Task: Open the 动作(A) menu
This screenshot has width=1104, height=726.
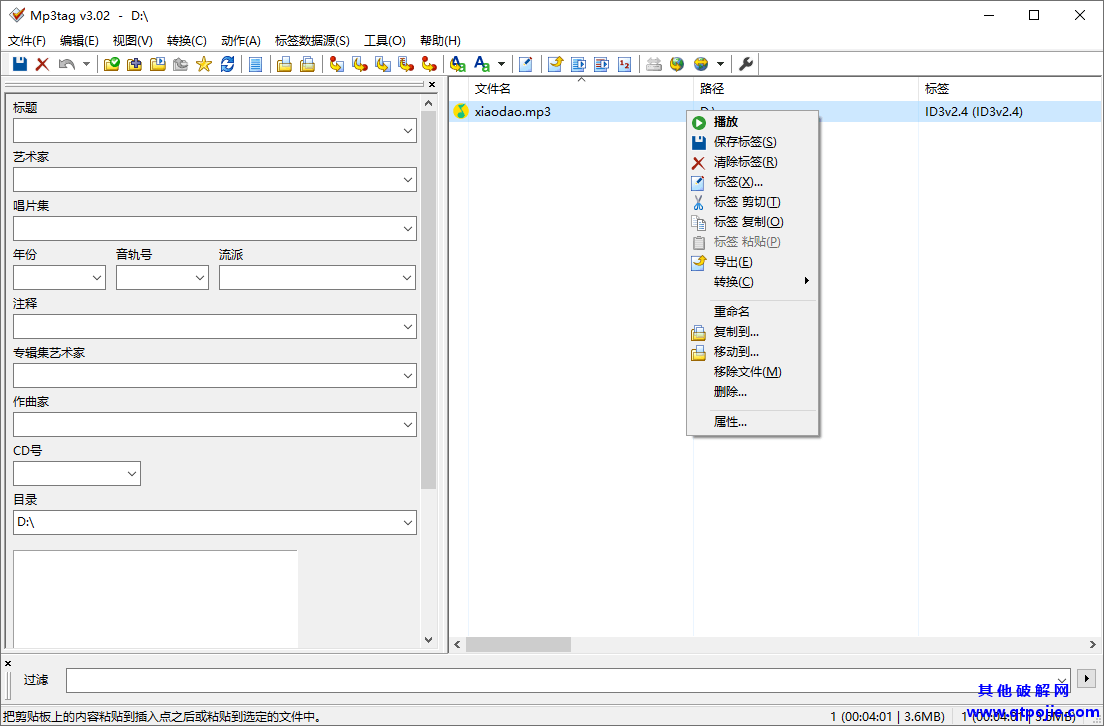Action: 241,41
